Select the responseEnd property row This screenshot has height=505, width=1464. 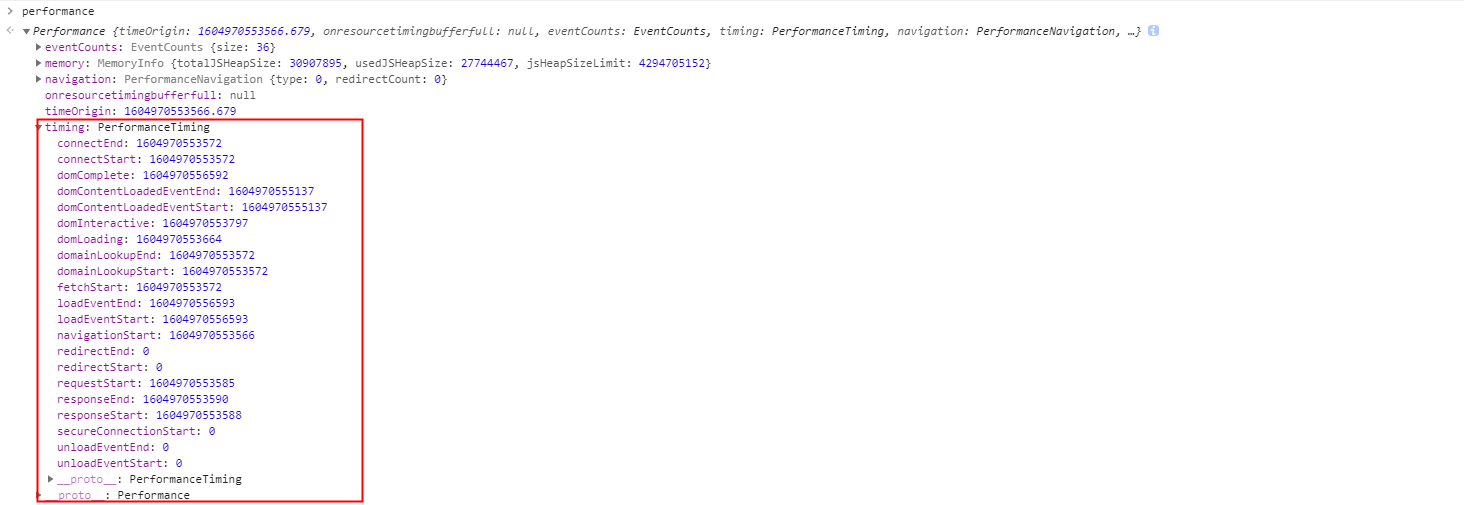142,399
